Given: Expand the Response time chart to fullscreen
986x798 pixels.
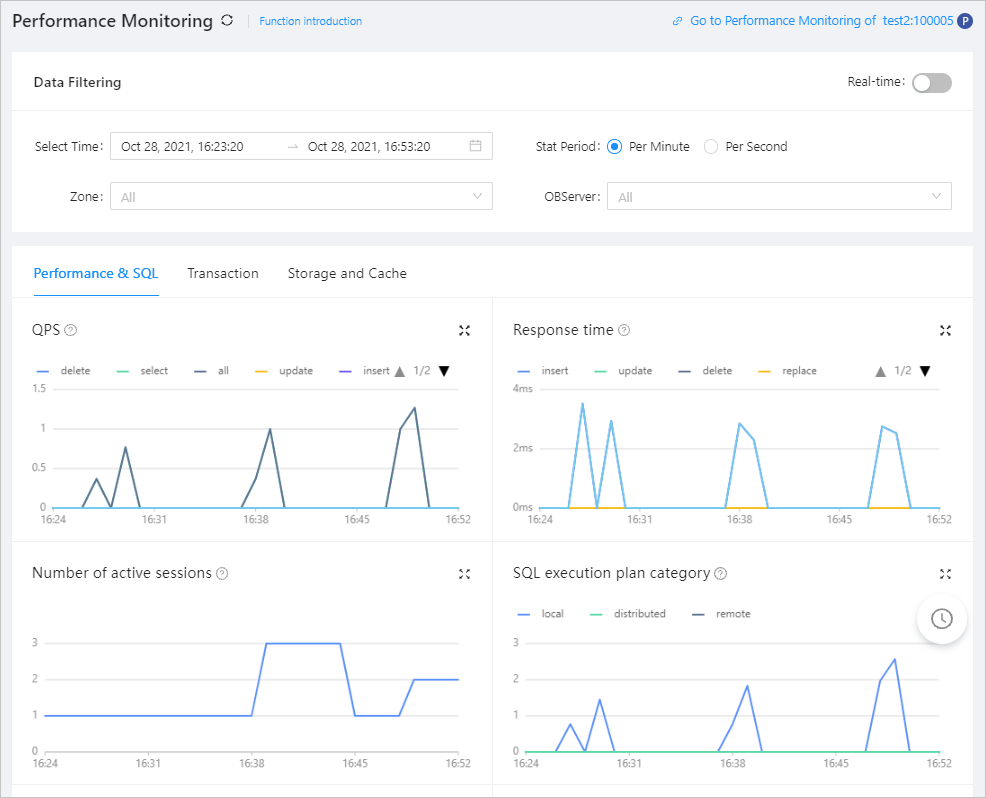Looking at the screenshot, I should pyautogui.click(x=945, y=330).
